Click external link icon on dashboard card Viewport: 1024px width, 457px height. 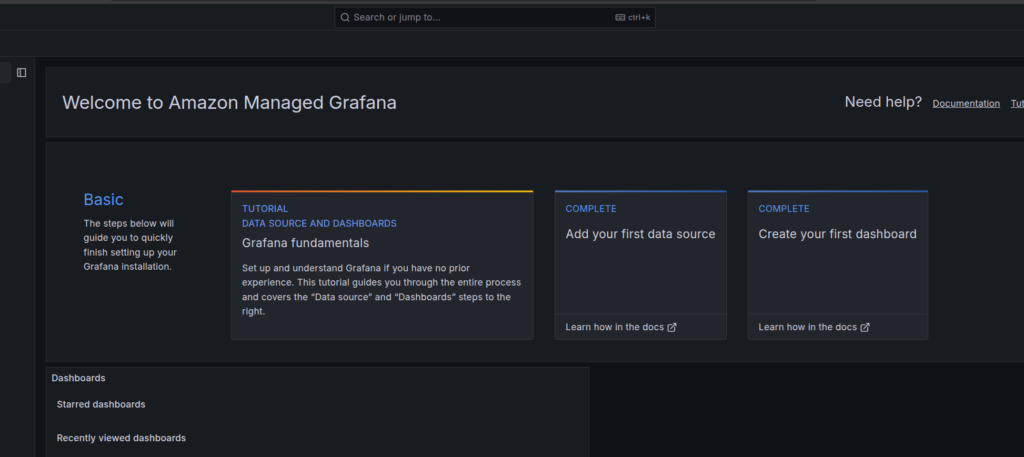(x=865, y=327)
